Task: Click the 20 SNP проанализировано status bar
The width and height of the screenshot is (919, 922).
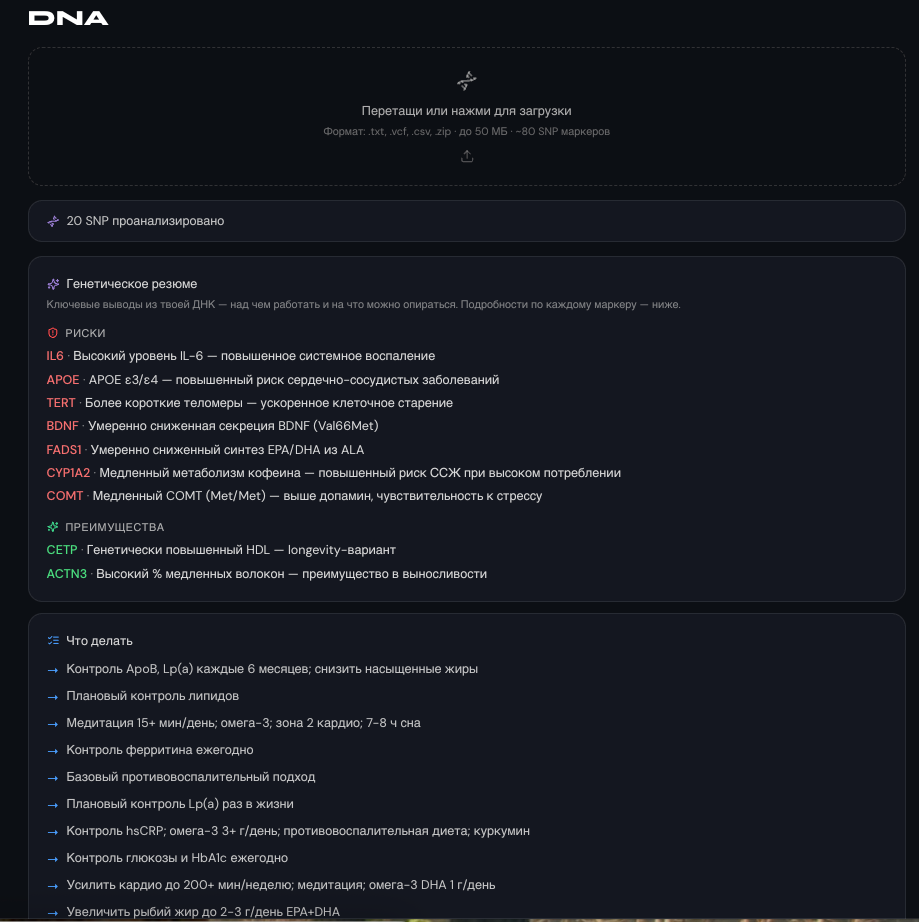Action: click(467, 221)
